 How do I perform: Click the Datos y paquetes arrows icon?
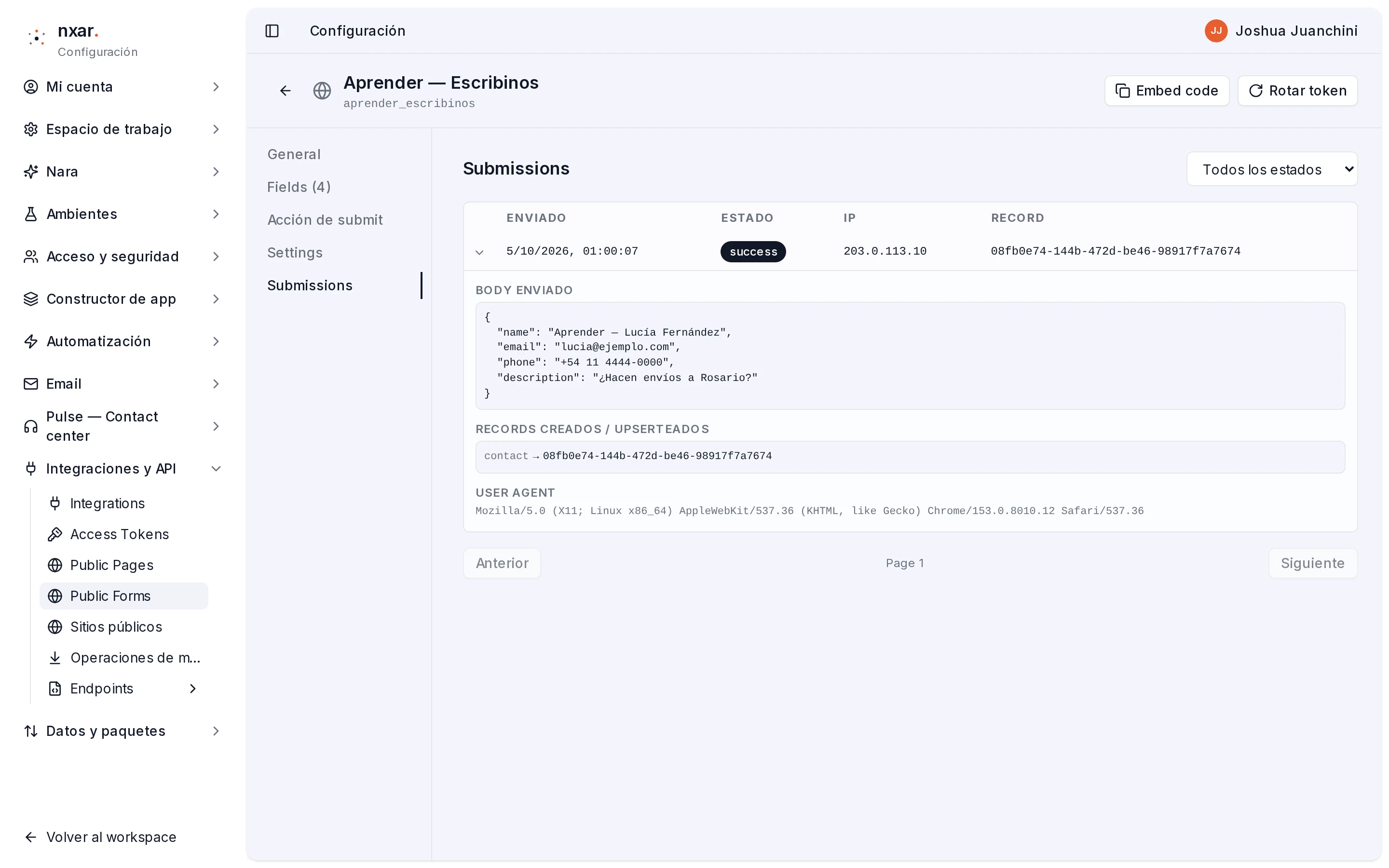31,732
